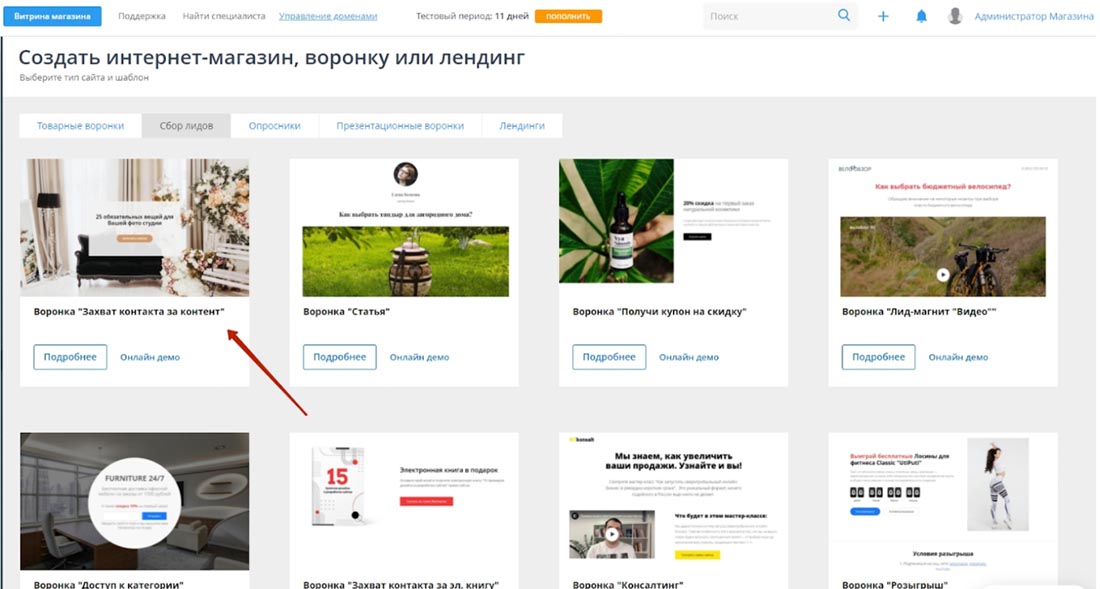Image resolution: width=1100 pixels, height=589 pixels.
Task: Click "Подробнее" for "Получи купон на скидку"
Action: 609,357
